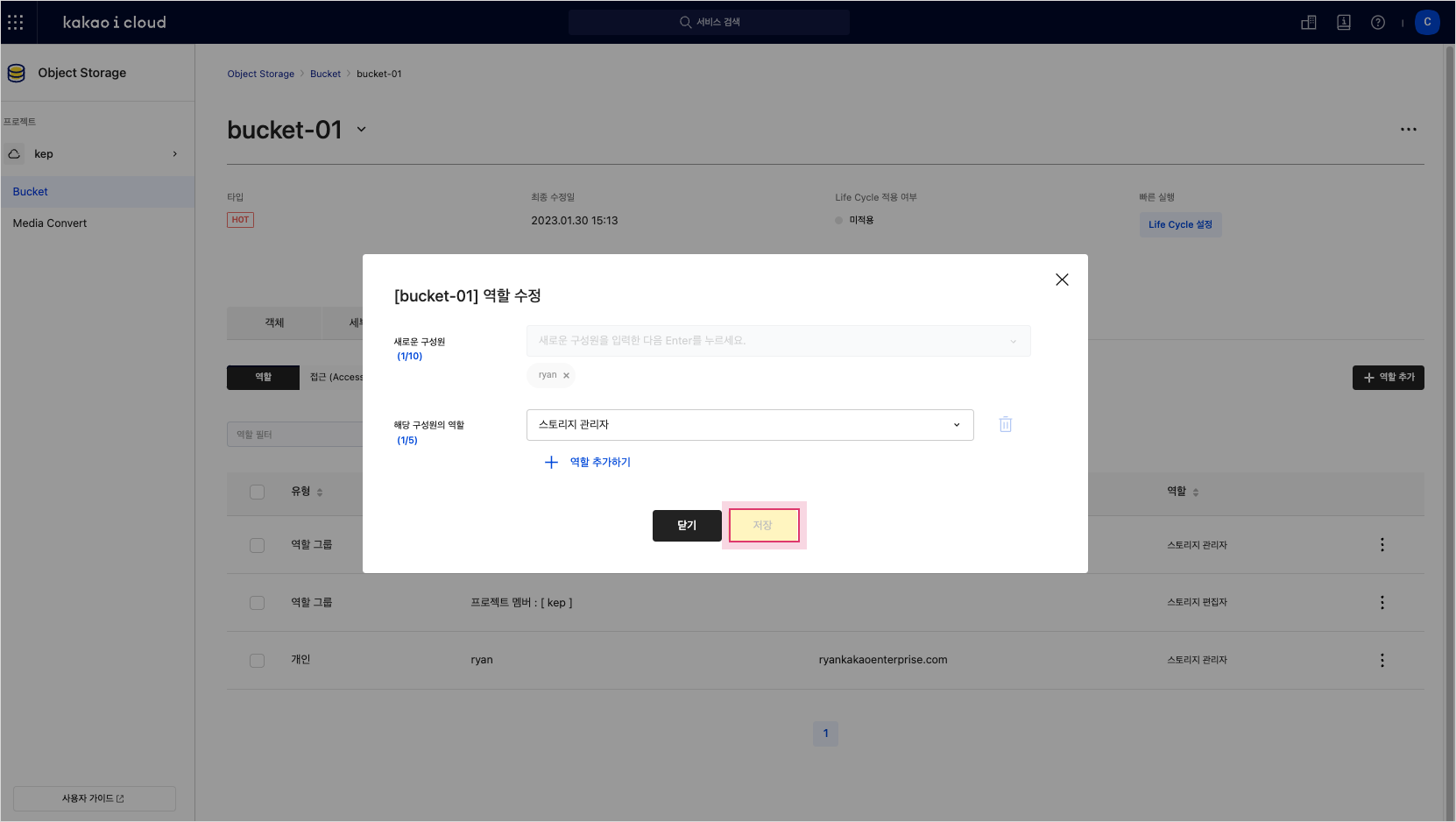Open the 스토리지 관리자 role dropdown
Screen dimensions: 1456x822
(x=750, y=425)
